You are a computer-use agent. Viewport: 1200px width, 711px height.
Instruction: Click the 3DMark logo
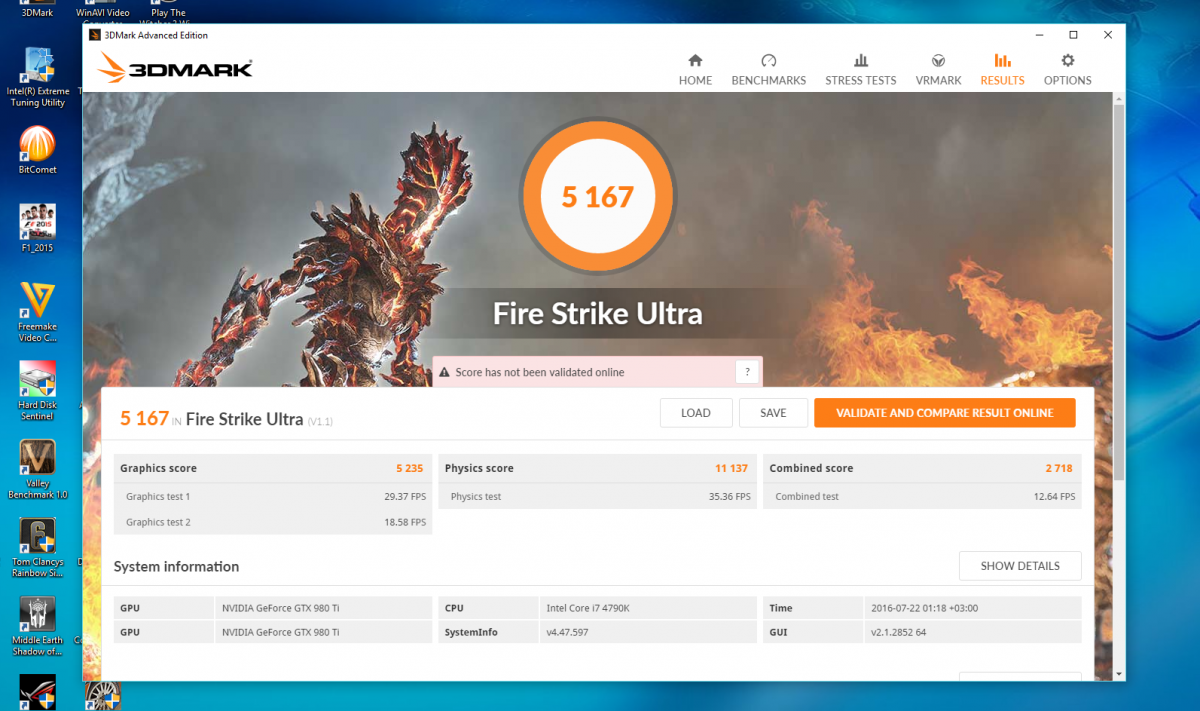pos(175,68)
